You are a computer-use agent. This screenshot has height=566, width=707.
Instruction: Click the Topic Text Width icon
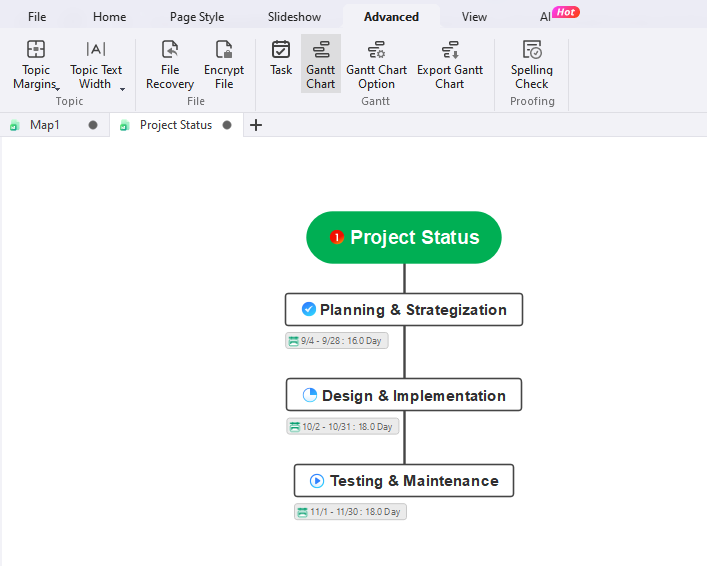click(96, 50)
